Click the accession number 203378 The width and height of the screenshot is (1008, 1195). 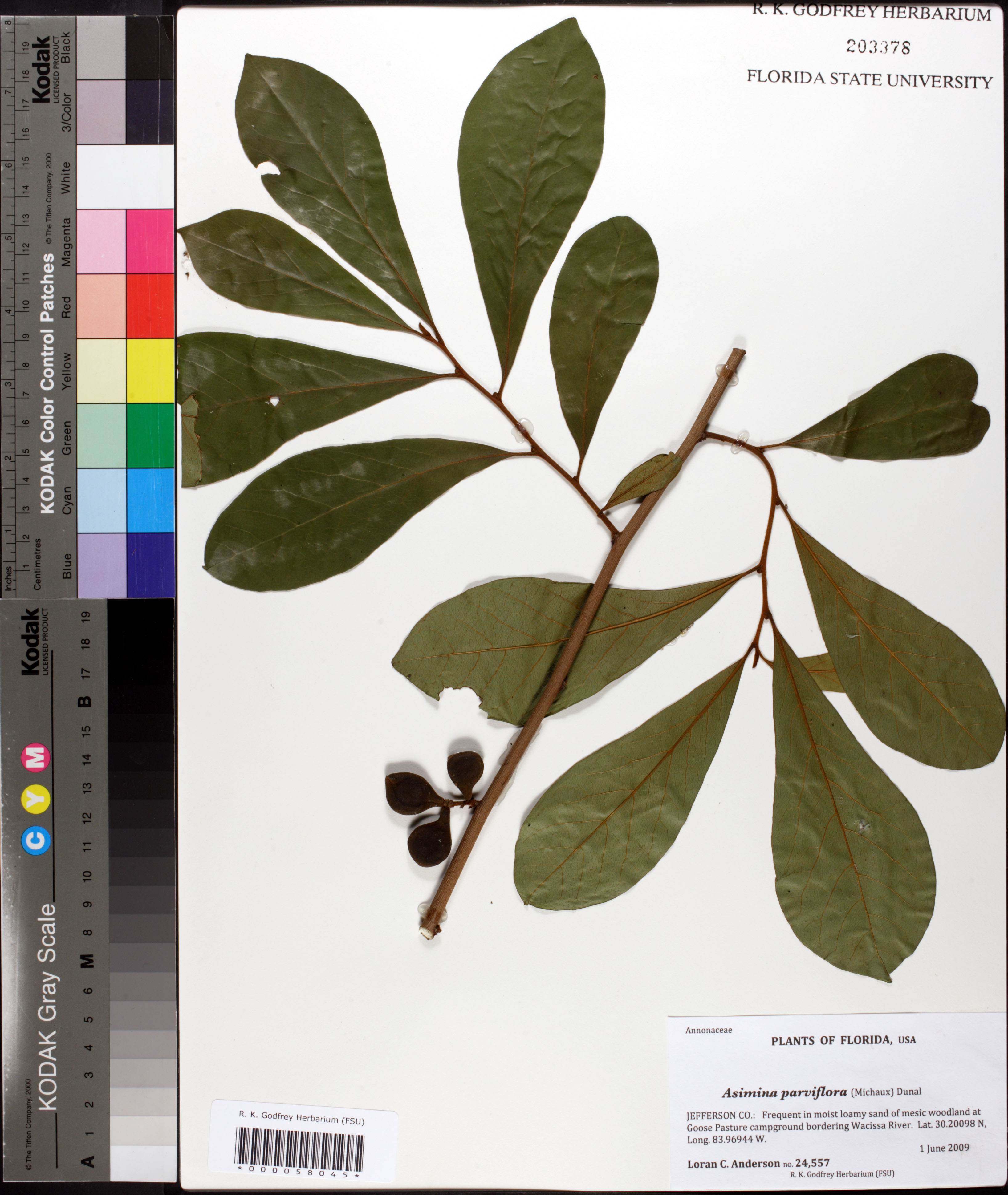point(878,47)
